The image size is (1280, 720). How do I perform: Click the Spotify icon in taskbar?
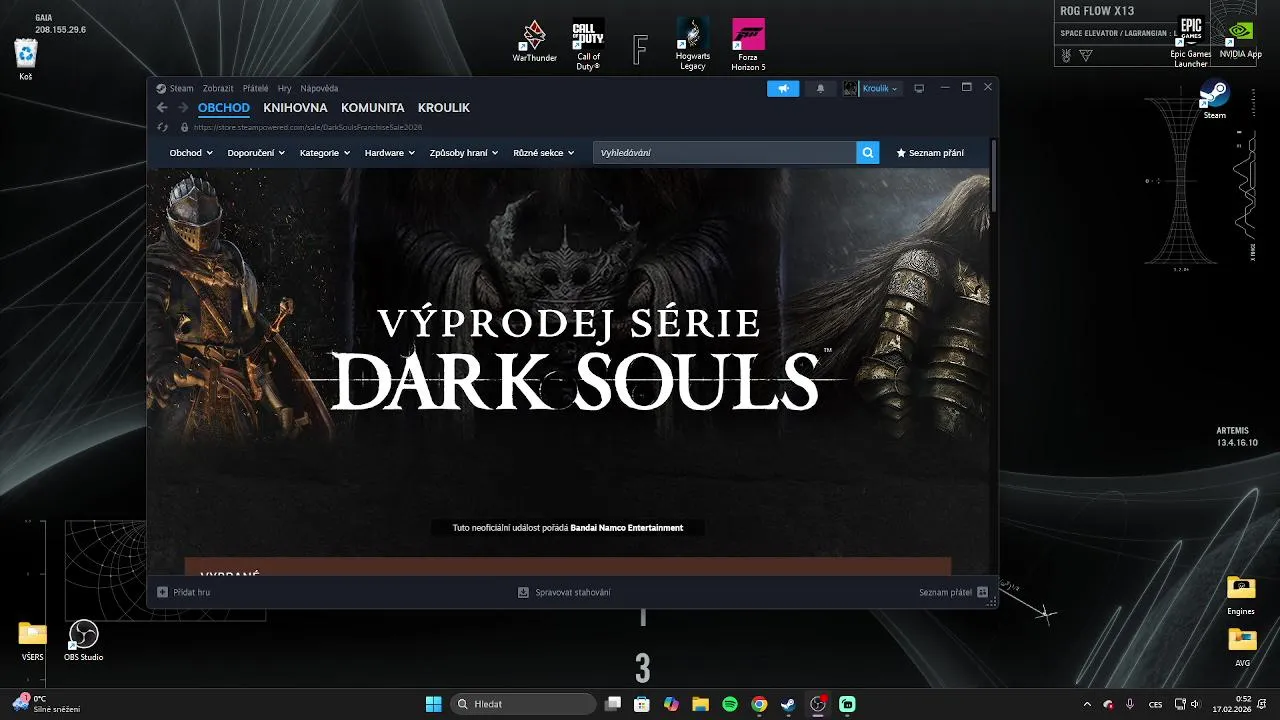click(x=730, y=704)
